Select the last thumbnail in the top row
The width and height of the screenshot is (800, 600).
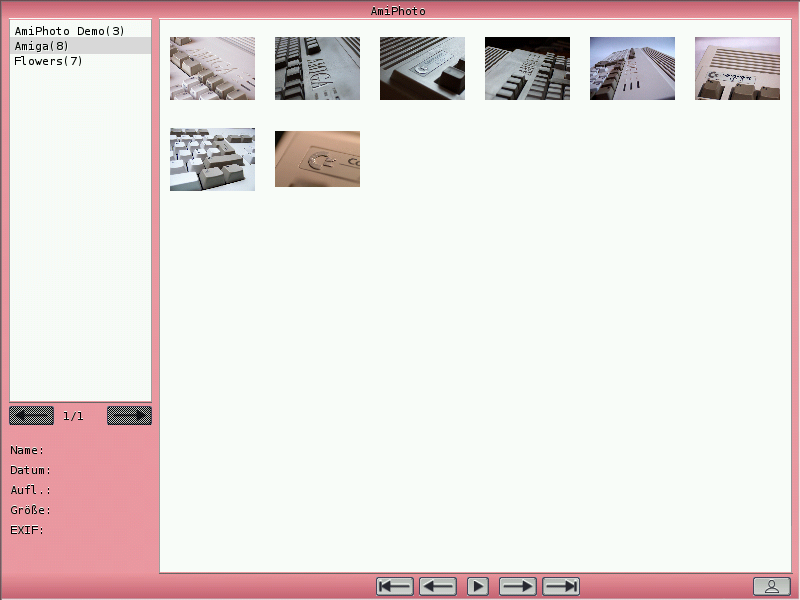click(737, 69)
